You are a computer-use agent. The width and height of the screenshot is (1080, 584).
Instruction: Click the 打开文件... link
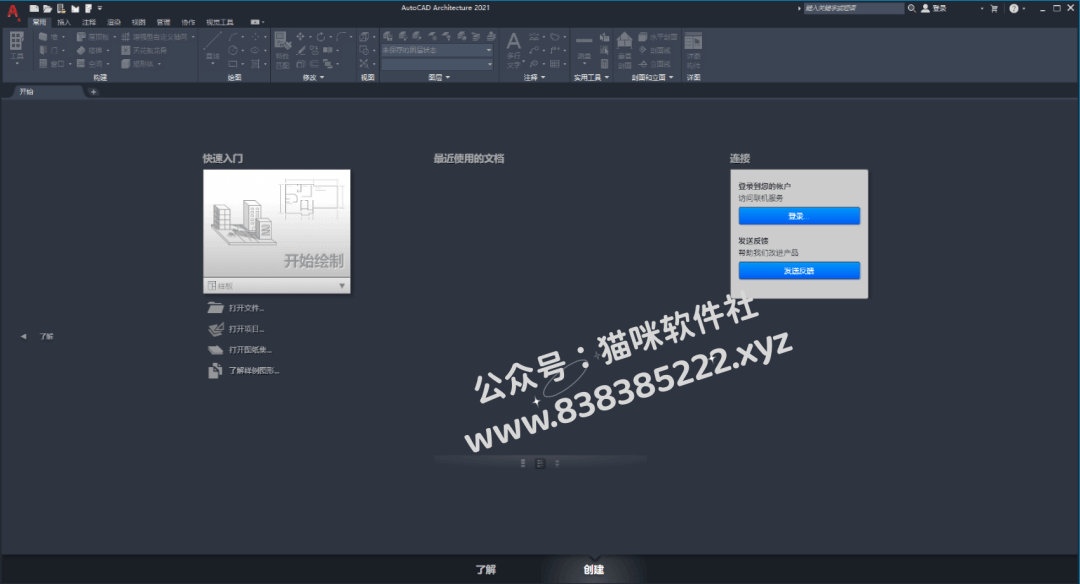pos(237,308)
